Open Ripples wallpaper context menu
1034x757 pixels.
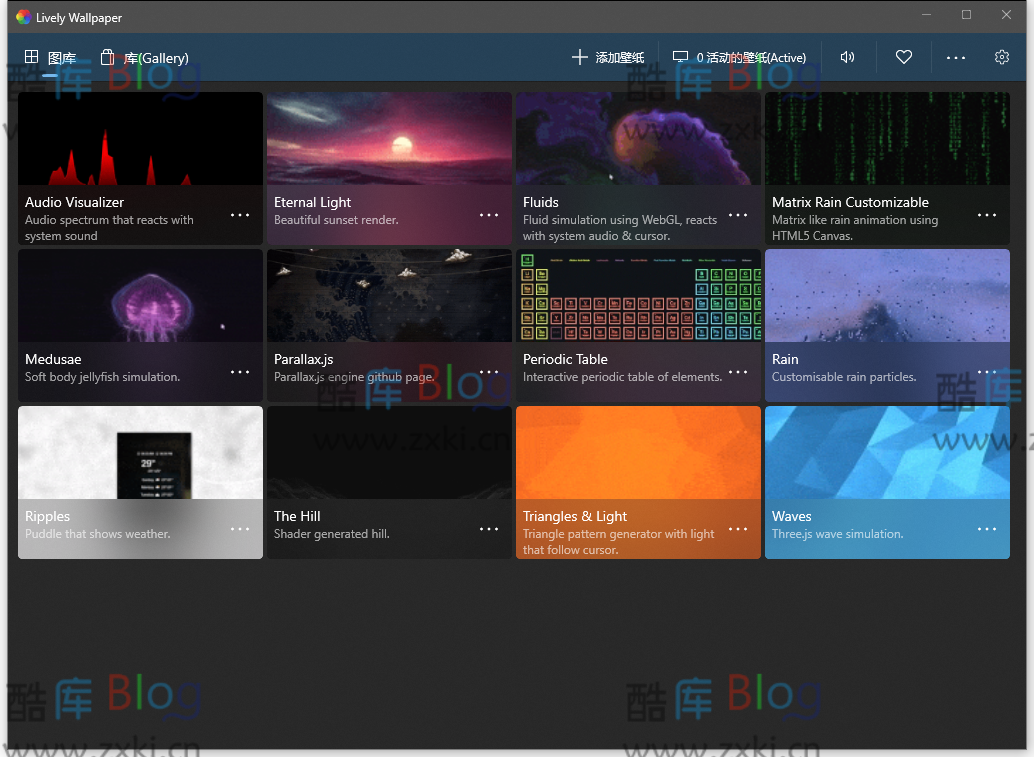pyautogui.click(x=239, y=529)
